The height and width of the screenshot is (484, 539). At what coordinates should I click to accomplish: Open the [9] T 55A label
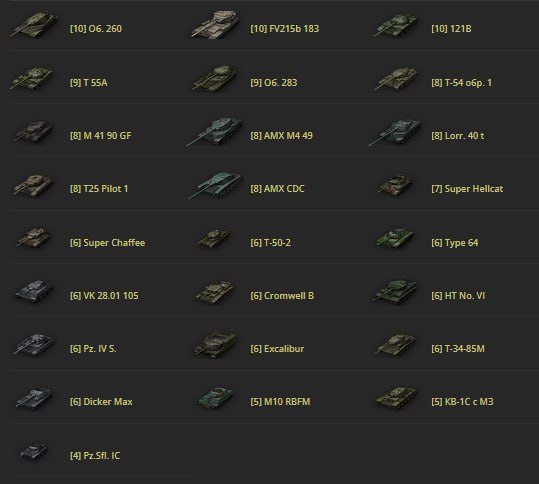(89, 83)
